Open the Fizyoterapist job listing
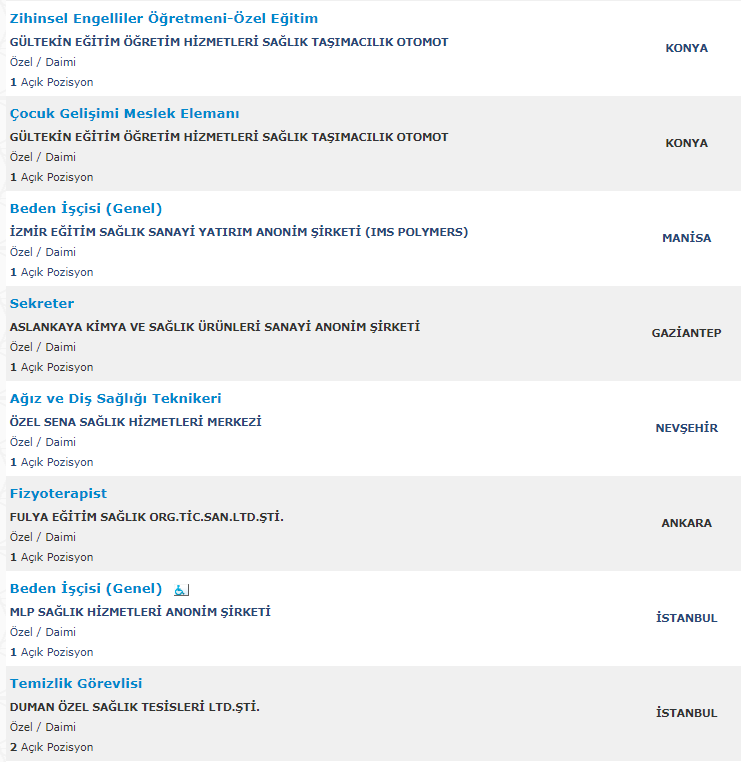Viewport: 741px width, 762px height. pyautogui.click(x=58, y=494)
